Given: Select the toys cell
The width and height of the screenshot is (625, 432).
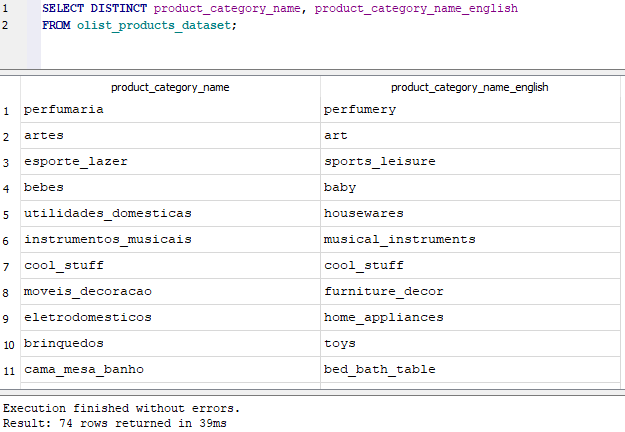Looking at the screenshot, I should [470, 344].
